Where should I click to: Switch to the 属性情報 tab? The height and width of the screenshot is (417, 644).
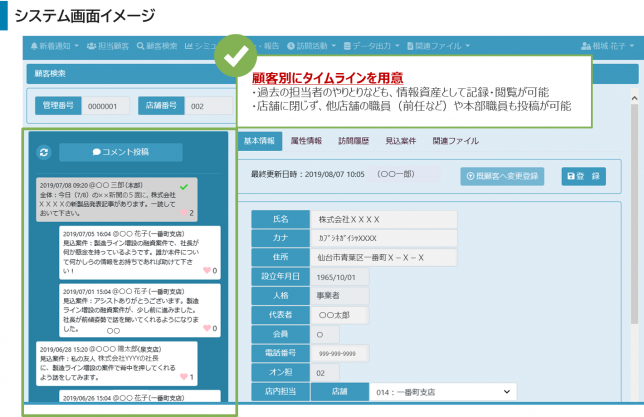306,141
